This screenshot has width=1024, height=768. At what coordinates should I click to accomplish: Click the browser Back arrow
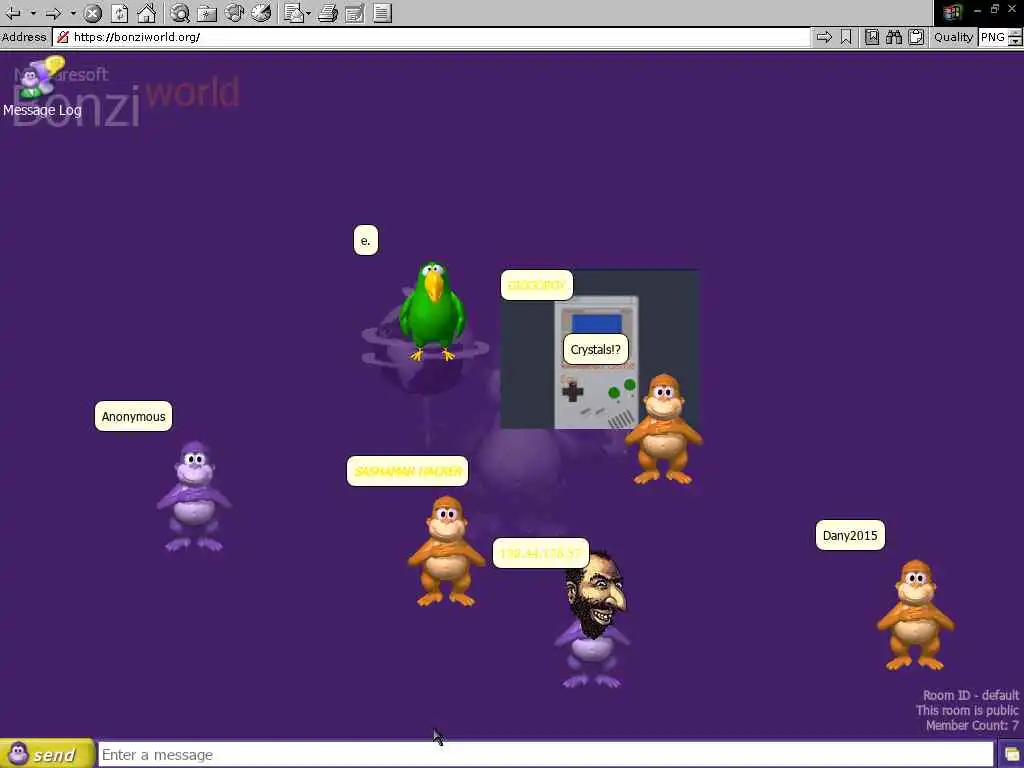14,13
